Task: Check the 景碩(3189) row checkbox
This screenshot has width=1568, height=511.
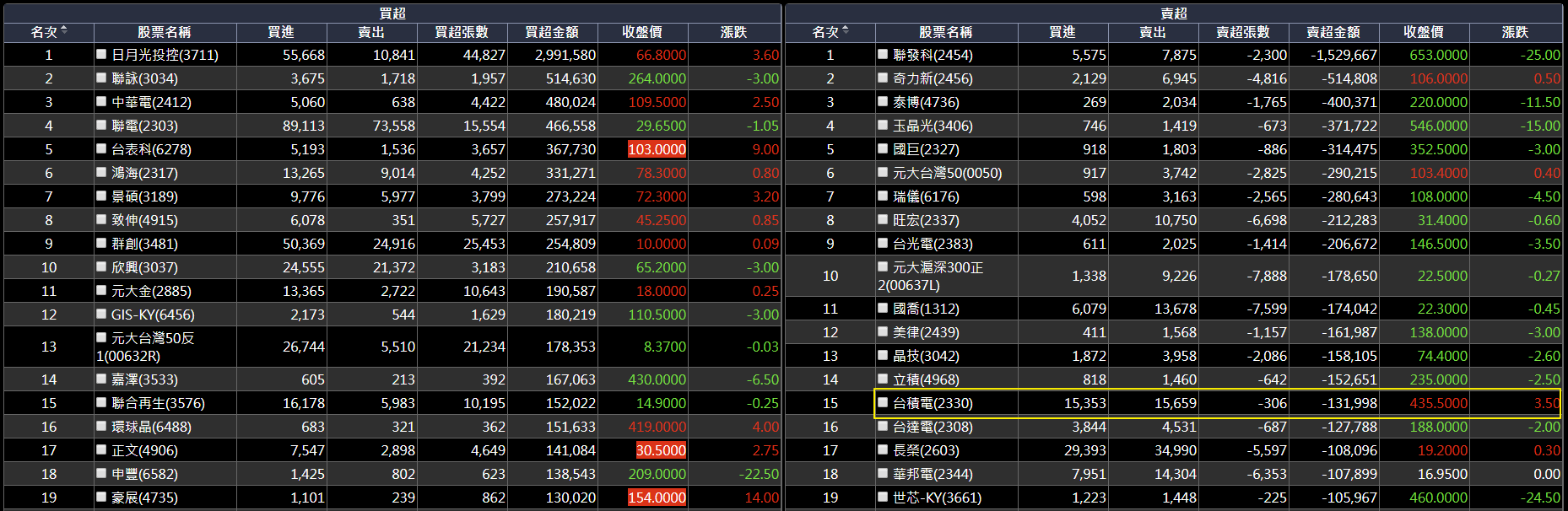Action: pyautogui.click(x=101, y=196)
